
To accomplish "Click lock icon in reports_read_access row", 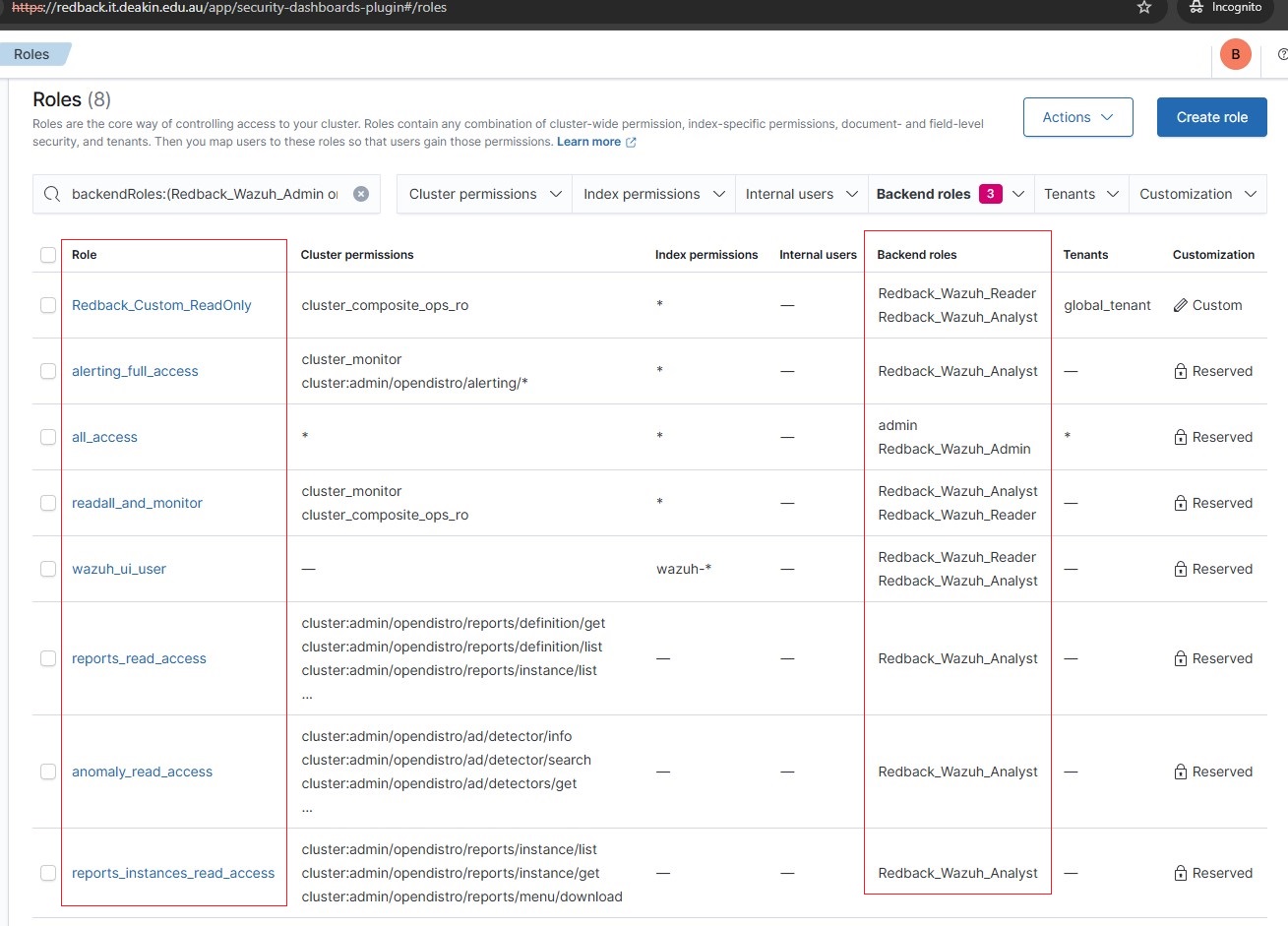I will (1181, 658).
